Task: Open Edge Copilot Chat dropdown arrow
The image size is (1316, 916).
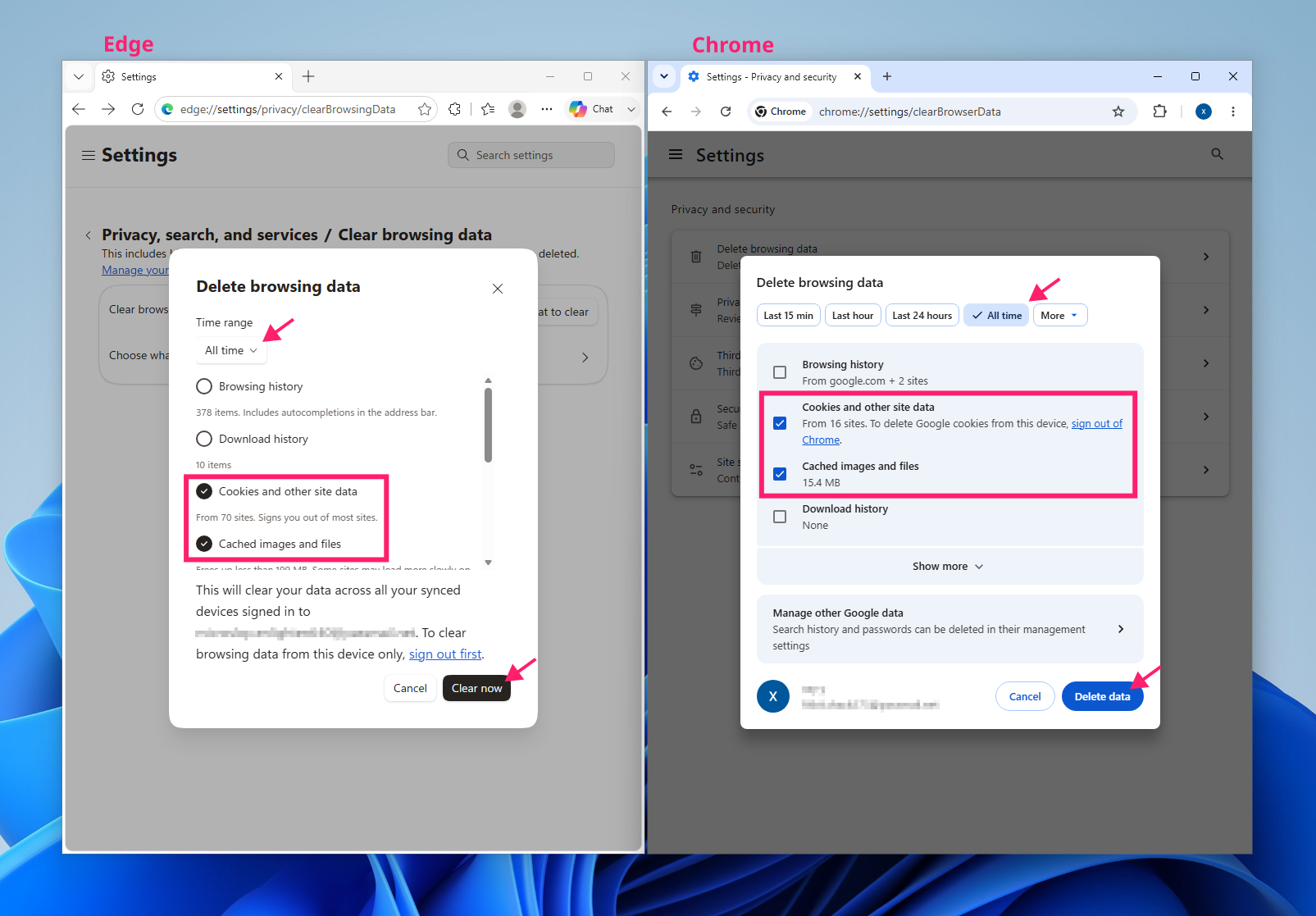Action: pyautogui.click(x=631, y=109)
